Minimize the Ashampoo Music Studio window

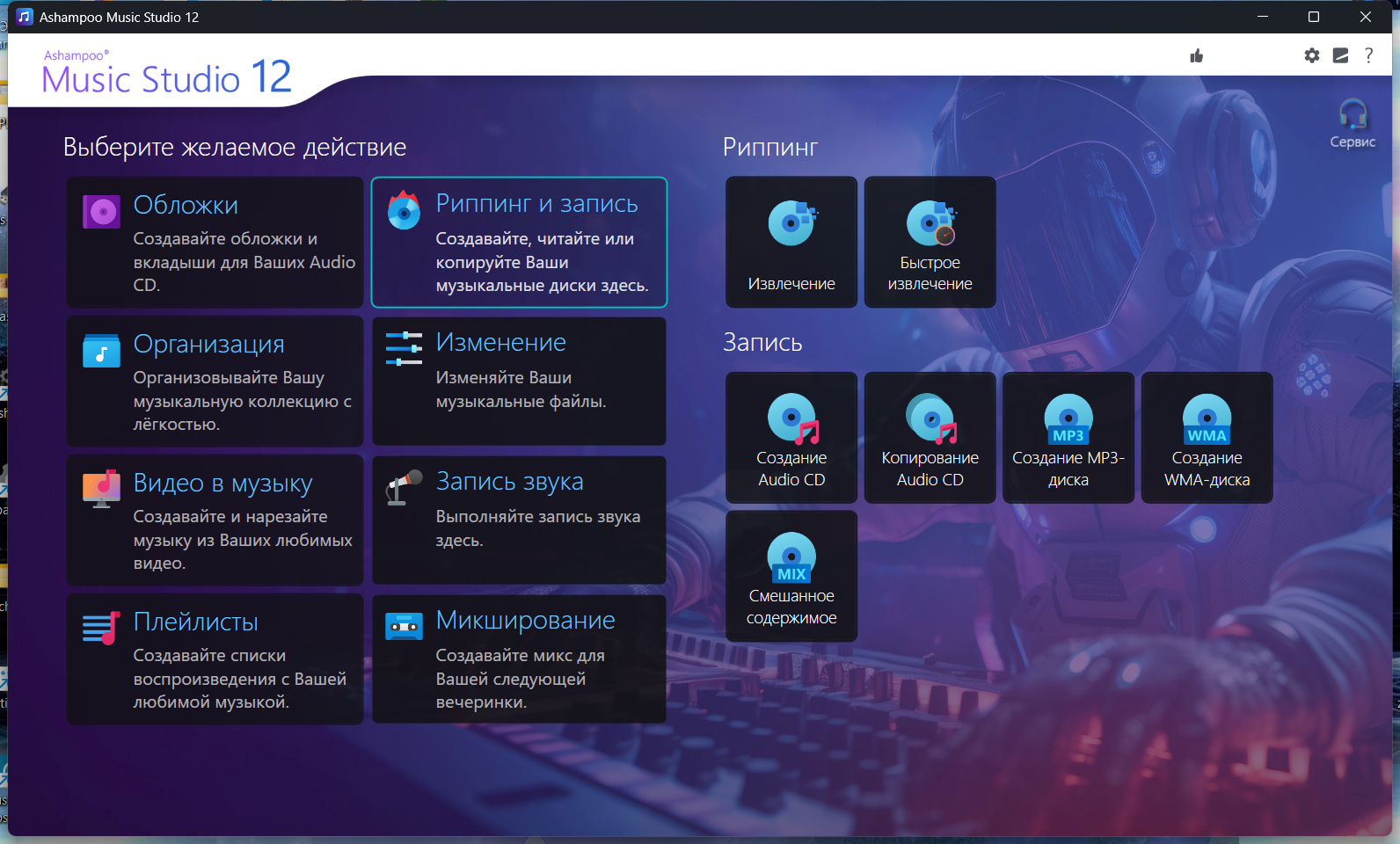click(x=1263, y=17)
